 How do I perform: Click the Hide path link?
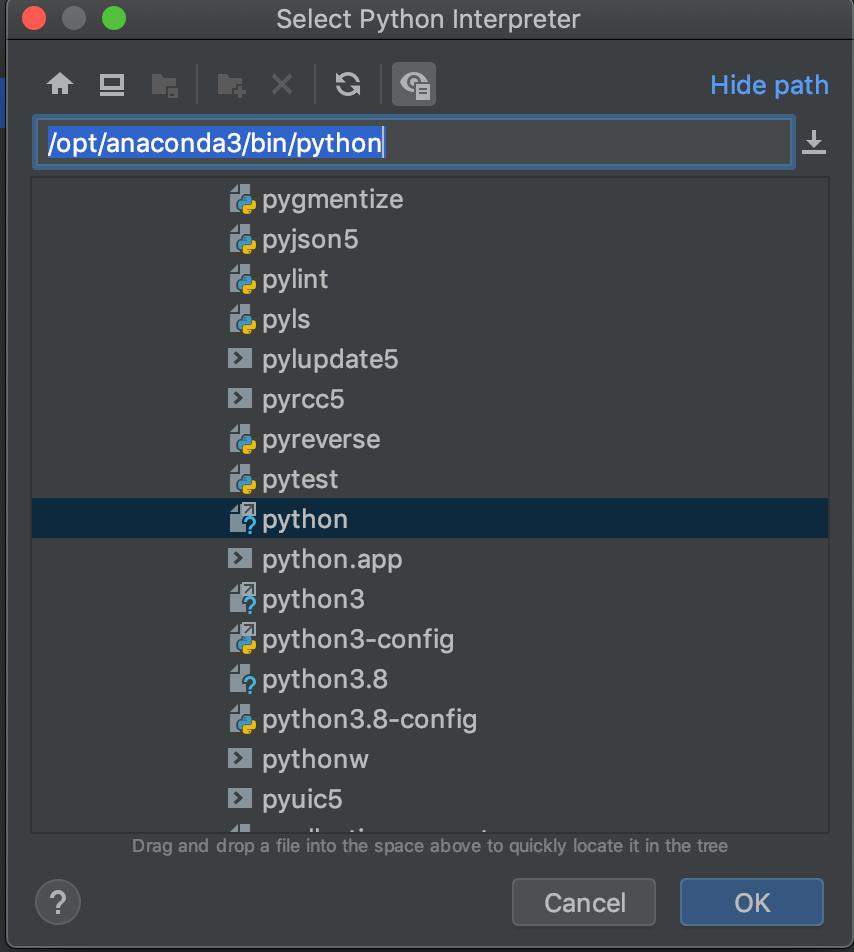[769, 85]
